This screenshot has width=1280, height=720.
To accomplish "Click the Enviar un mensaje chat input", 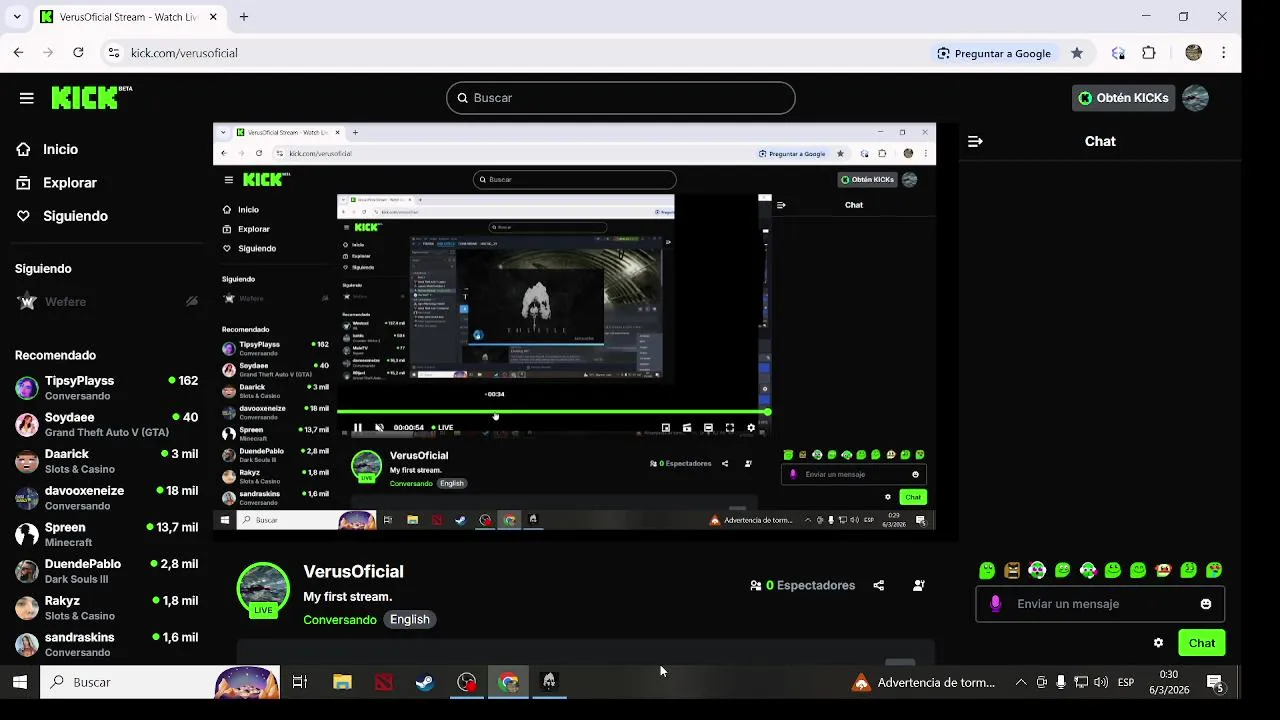I will click(x=1100, y=604).
